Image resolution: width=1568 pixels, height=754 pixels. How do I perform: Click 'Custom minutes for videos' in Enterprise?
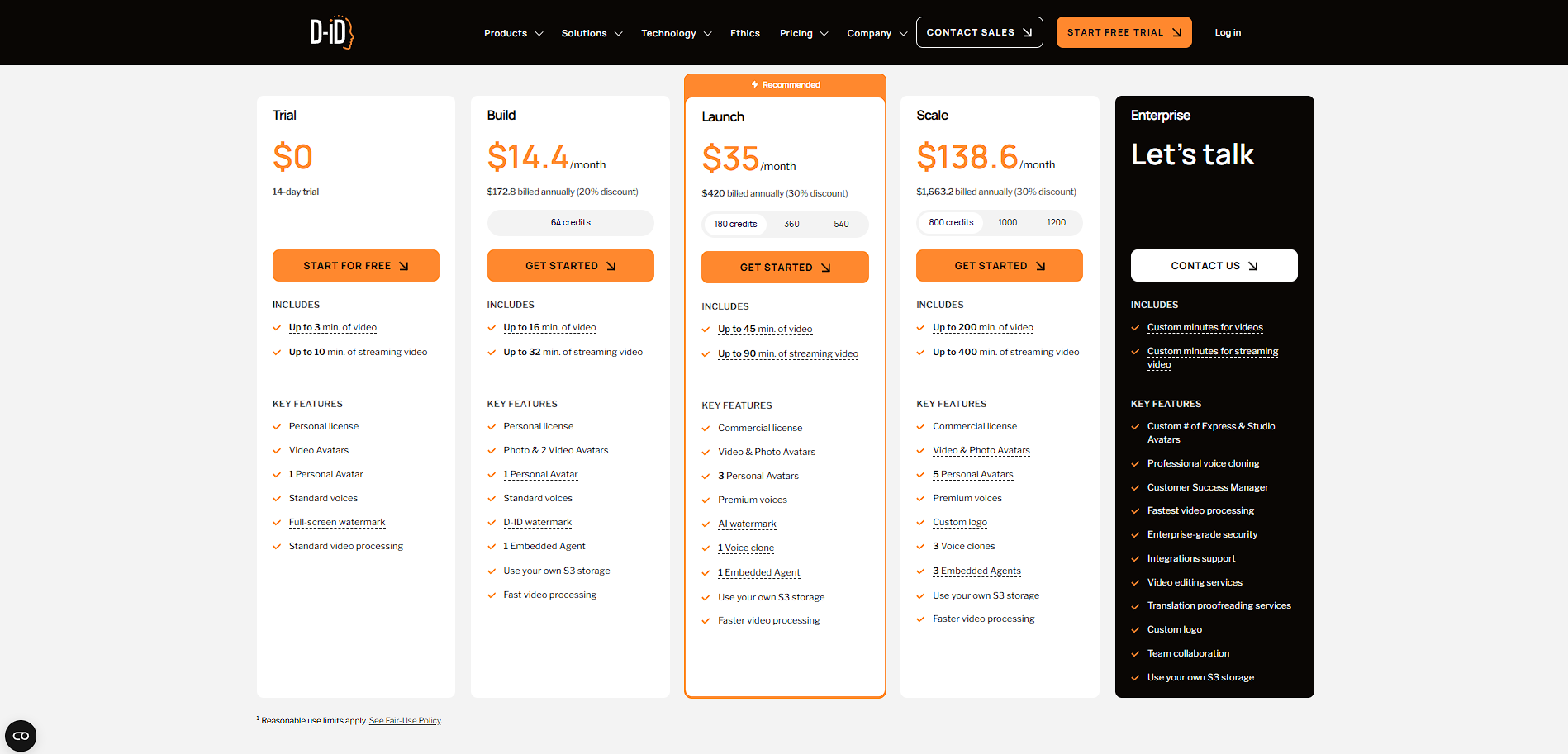point(1205,327)
